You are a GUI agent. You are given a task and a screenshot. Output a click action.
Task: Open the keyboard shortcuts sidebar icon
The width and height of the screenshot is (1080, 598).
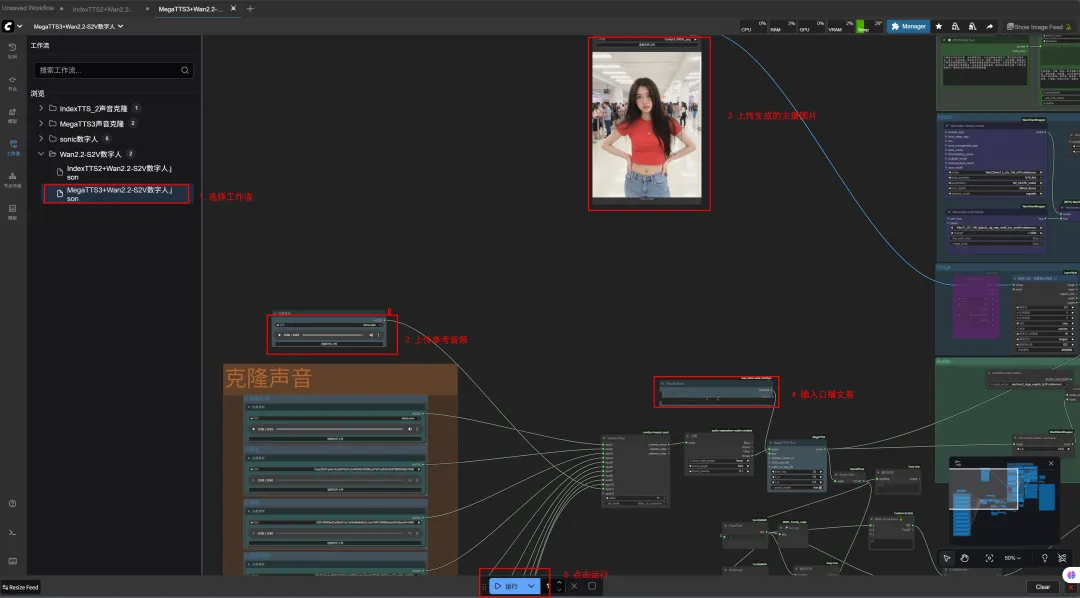pos(12,561)
